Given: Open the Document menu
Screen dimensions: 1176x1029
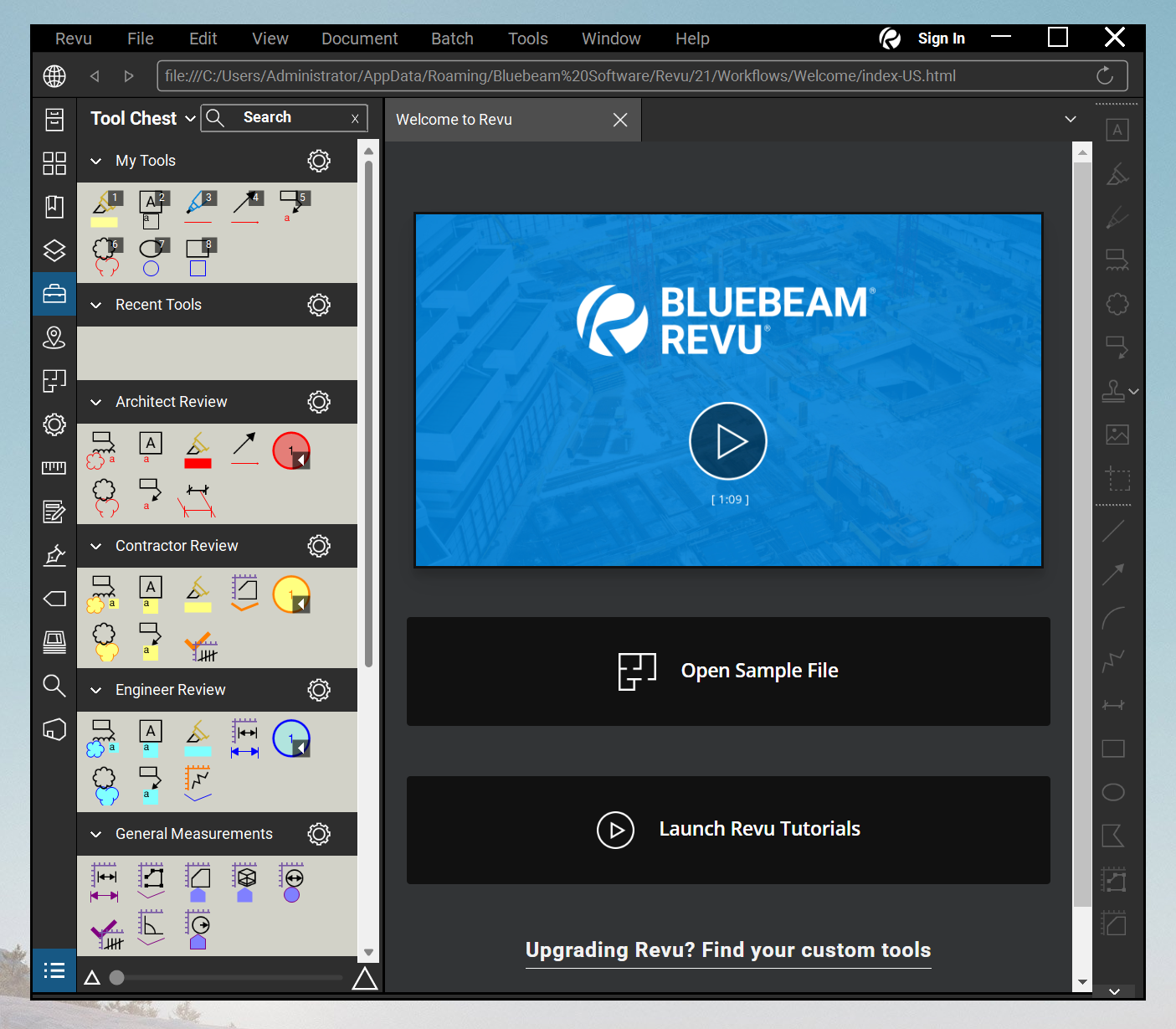Looking at the screenshot, I should (x=360, y=39).
